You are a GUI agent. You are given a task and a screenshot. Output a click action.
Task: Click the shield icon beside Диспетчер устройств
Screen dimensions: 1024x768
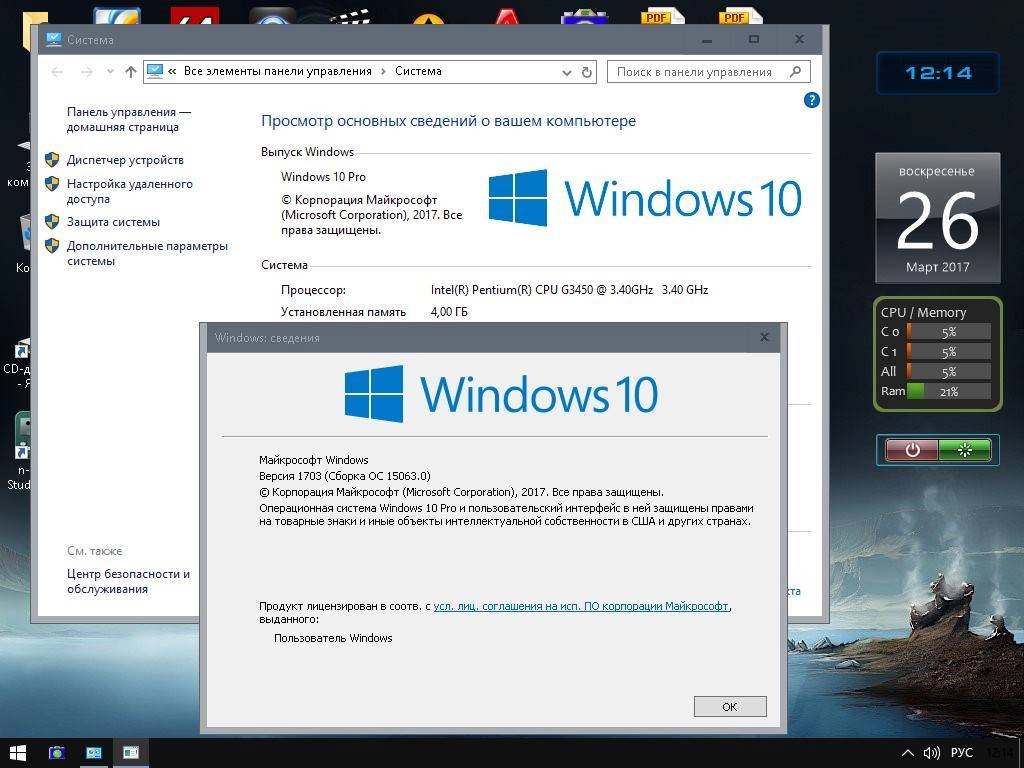point(52,159)
